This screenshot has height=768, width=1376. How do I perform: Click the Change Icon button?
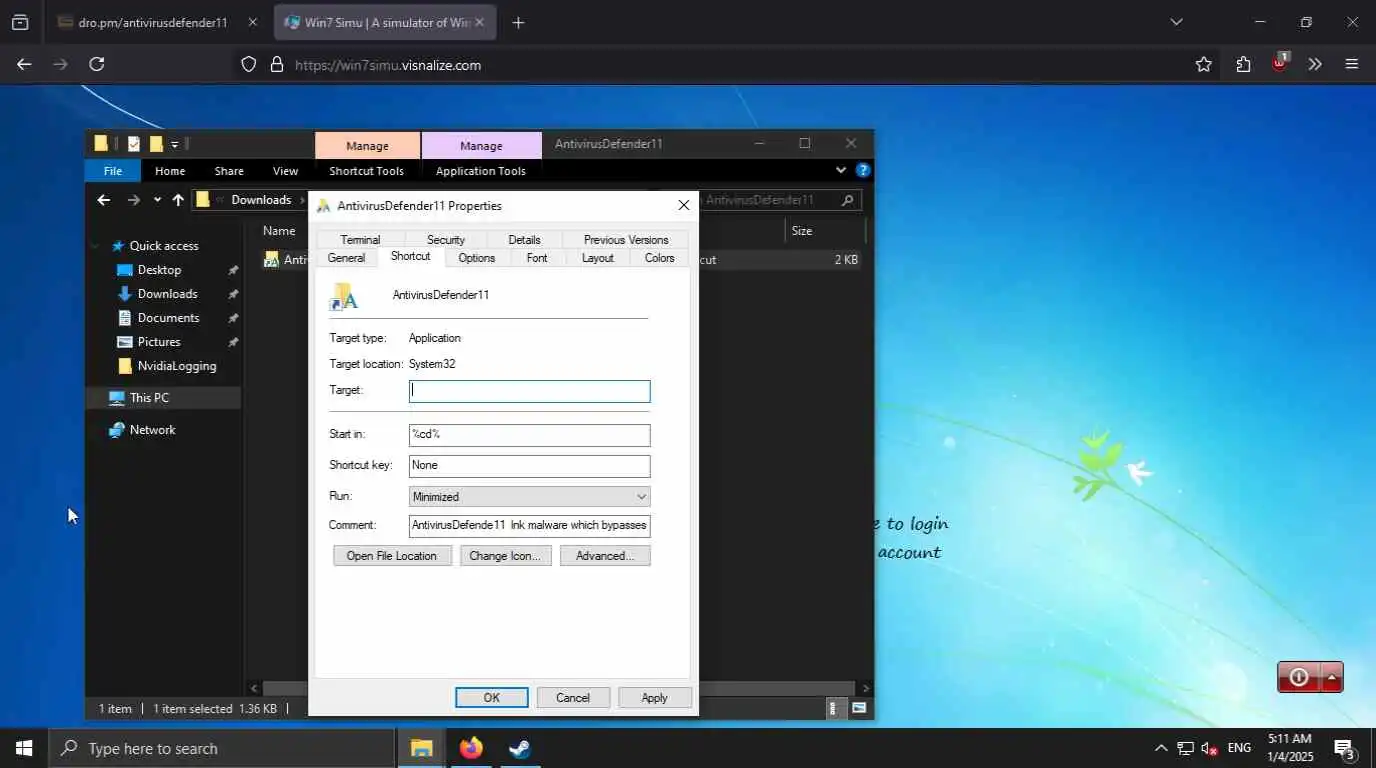(x=505, y=556)
